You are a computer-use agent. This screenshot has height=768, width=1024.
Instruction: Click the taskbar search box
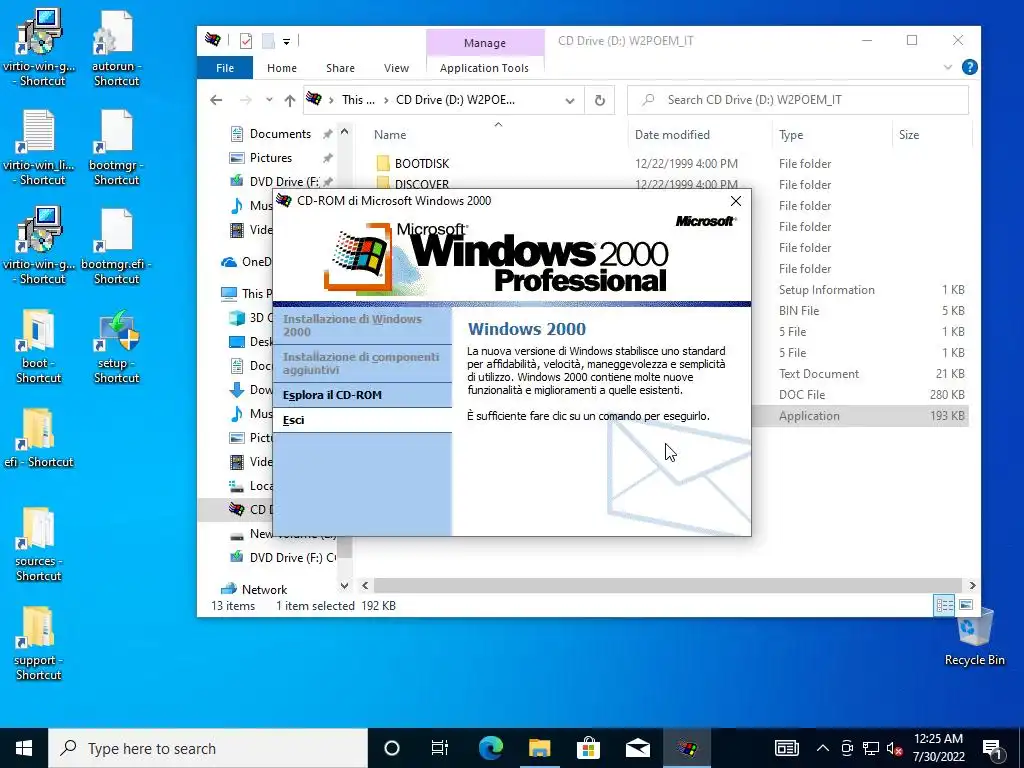pos(208,748)
